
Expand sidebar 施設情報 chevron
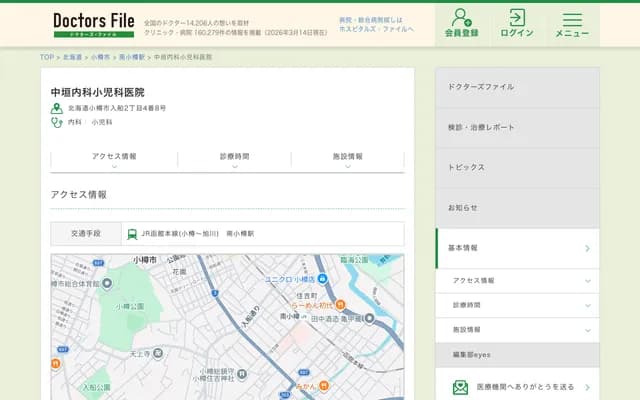tap(587, 329)
